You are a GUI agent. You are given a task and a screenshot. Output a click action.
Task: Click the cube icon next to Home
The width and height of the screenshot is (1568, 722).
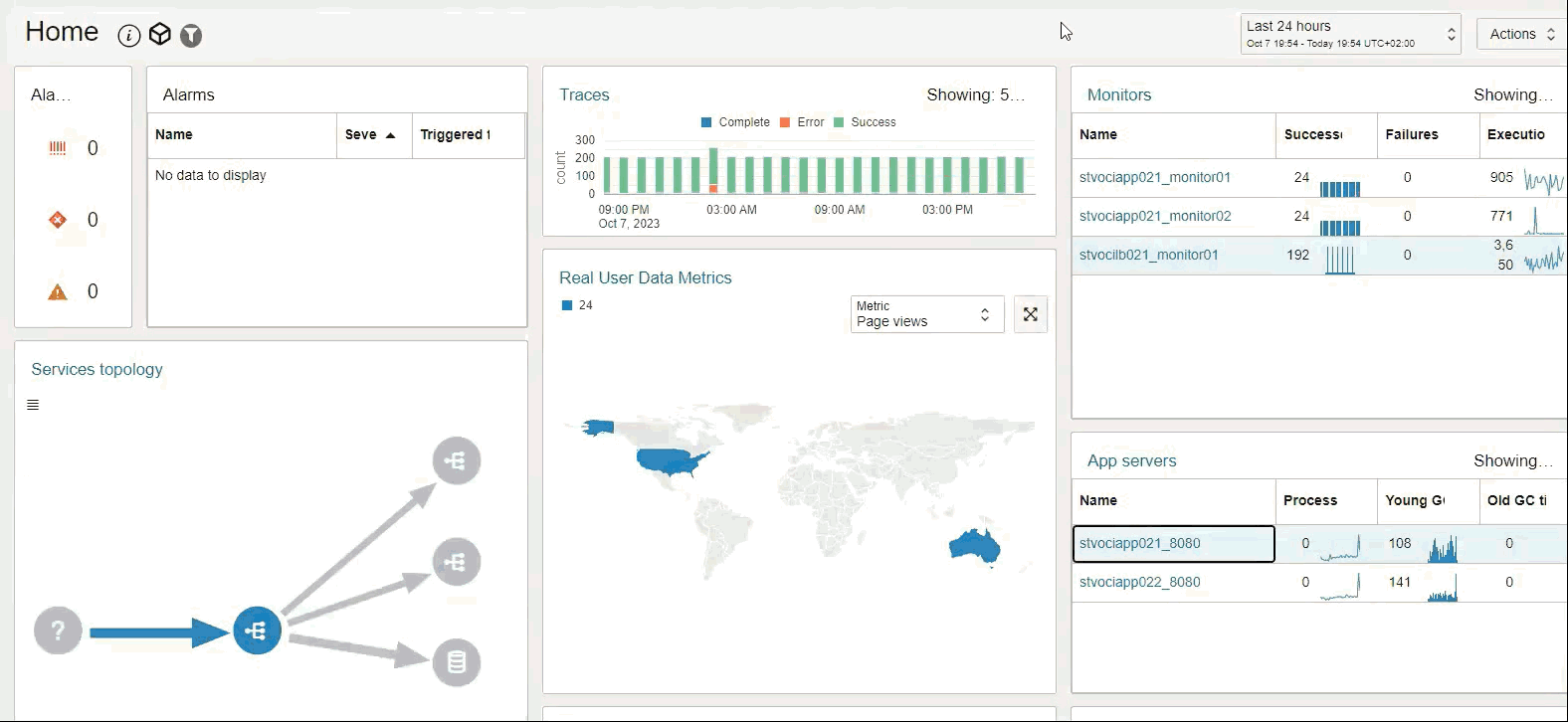[159, 35]
